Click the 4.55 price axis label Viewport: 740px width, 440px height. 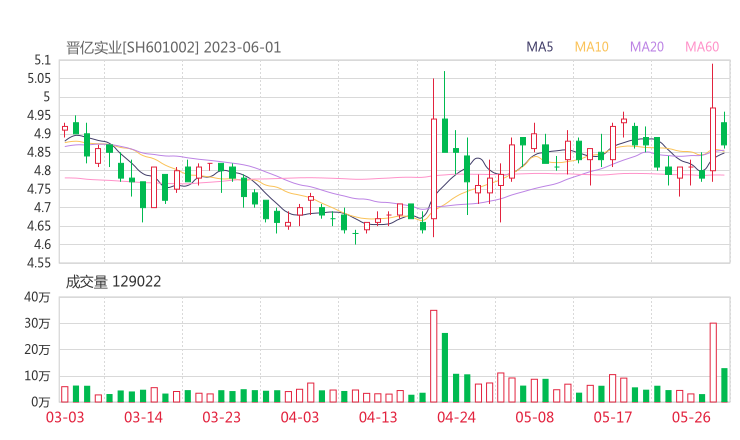(x=39, y=262)
